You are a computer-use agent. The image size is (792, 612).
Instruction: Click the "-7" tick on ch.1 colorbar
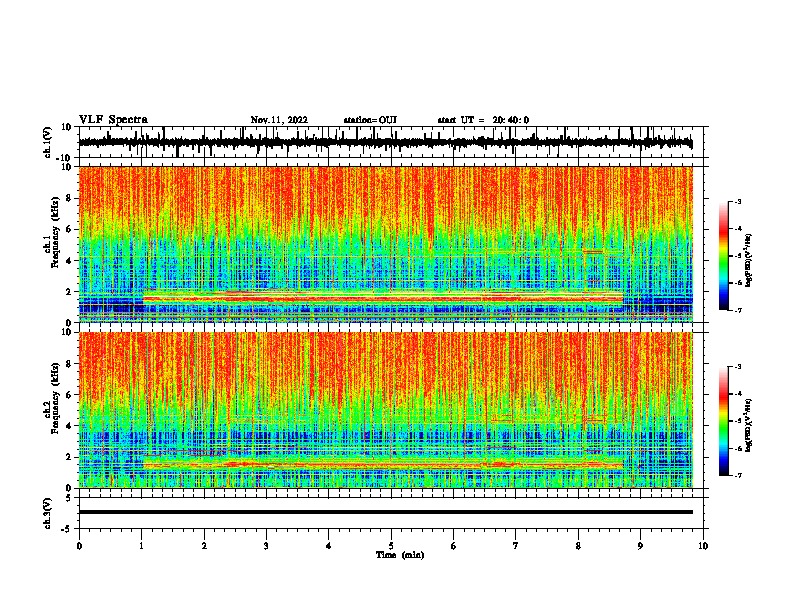coord(738,310)
